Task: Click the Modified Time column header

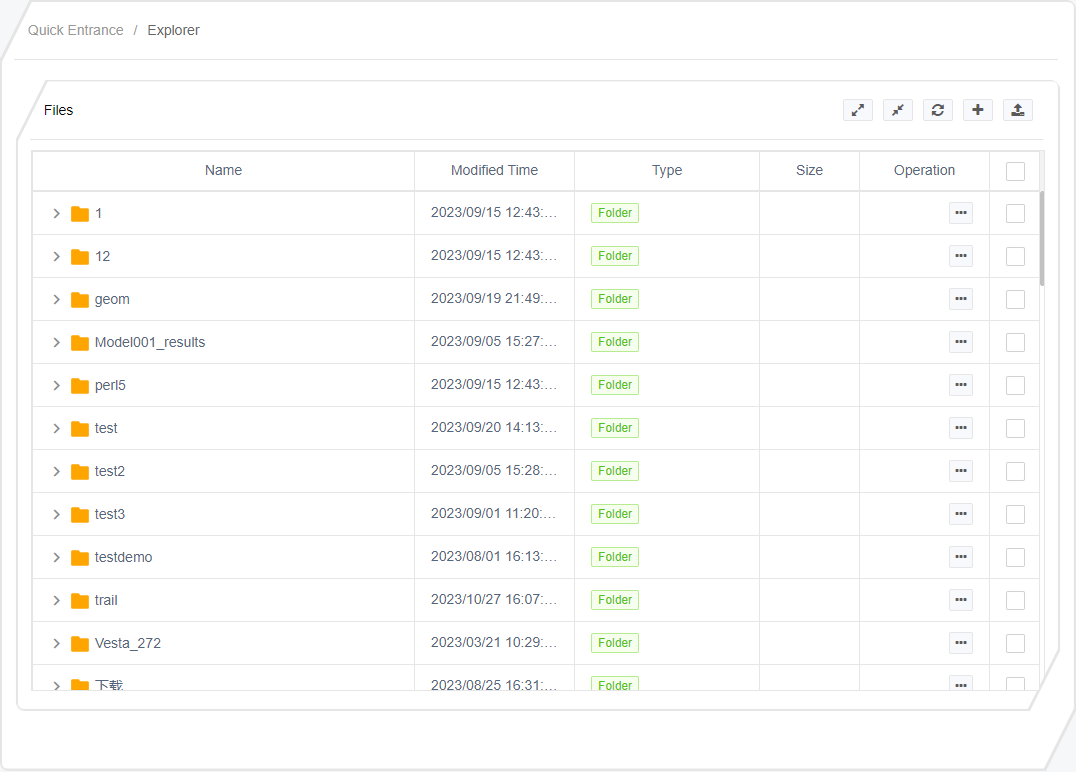Action: (x=494, y=170)
